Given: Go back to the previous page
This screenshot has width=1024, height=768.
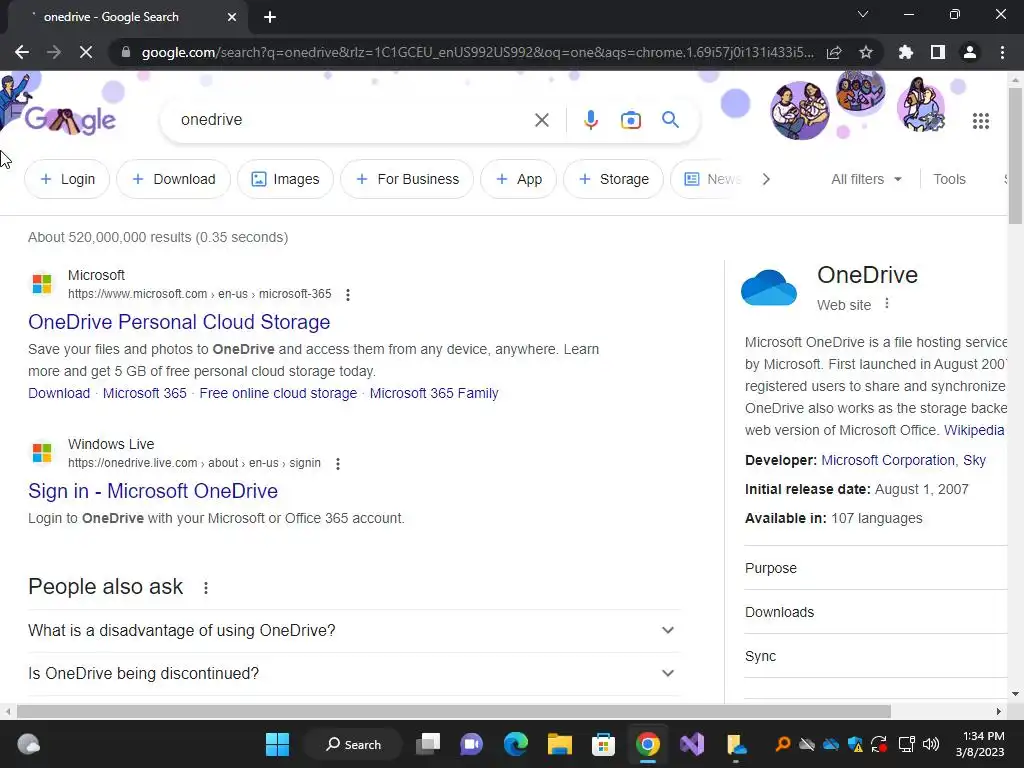Looking at the screenshot, I should (x=22, y=52).
